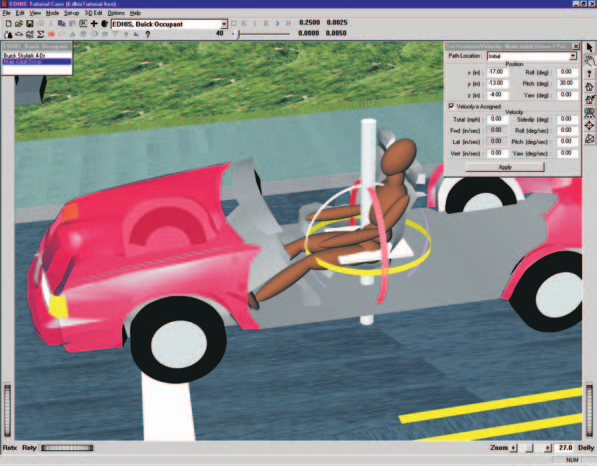
Task: Click the Pitch (deg) position field
Action: [x=567, y=83]
